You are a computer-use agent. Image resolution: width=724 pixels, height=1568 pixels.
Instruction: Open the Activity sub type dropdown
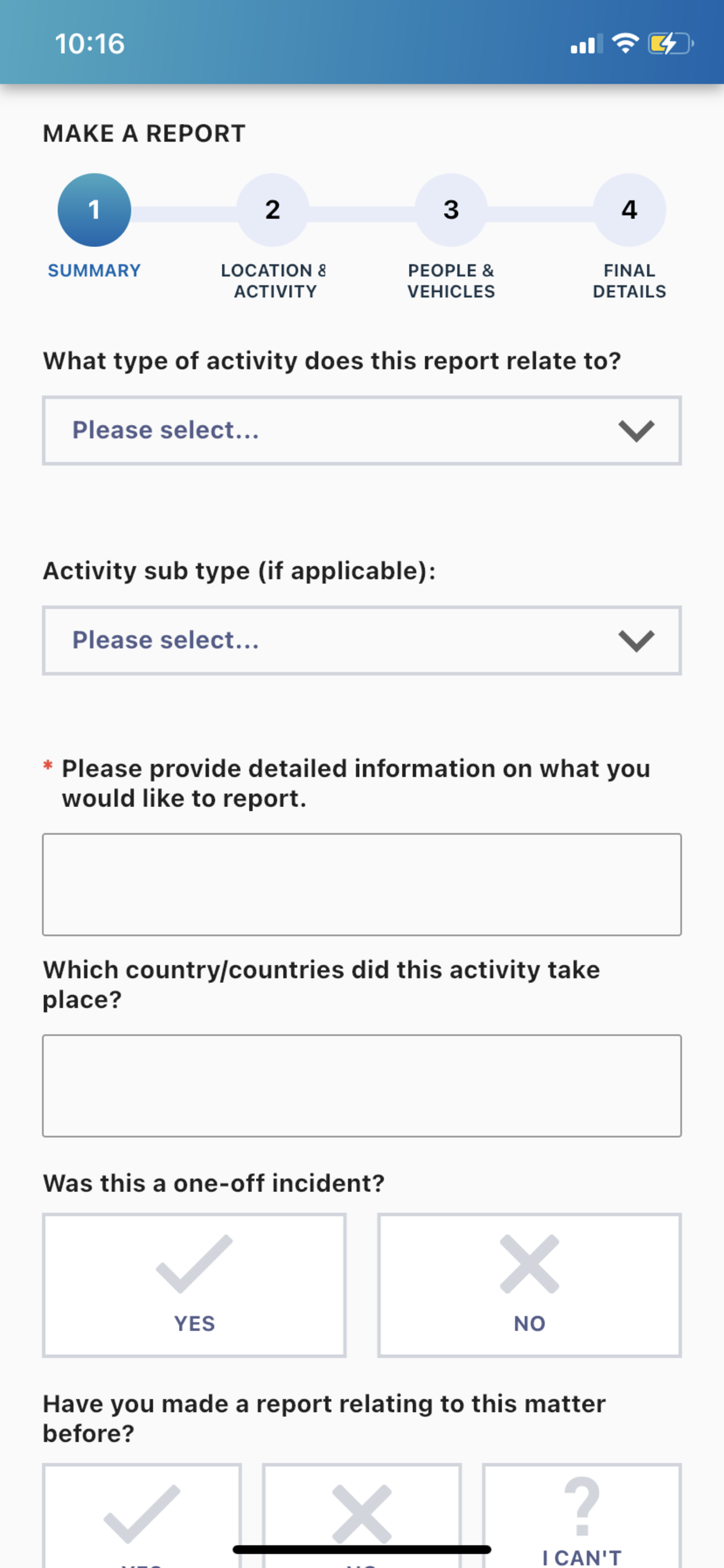coord(362,640)
